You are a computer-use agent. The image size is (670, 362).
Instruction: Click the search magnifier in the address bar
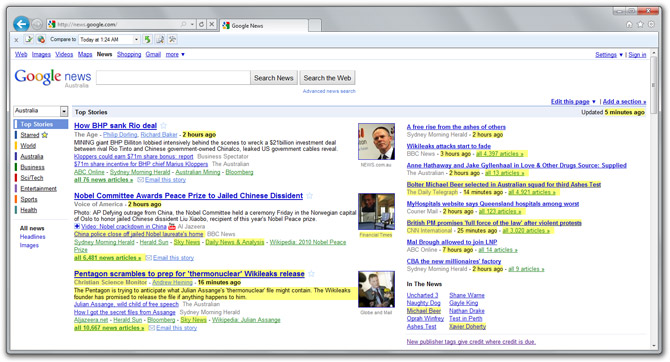tap(184, 24)
